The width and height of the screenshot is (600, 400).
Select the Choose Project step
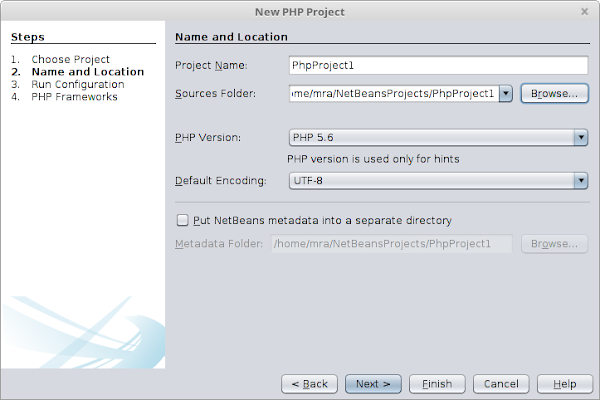point(70,59)
